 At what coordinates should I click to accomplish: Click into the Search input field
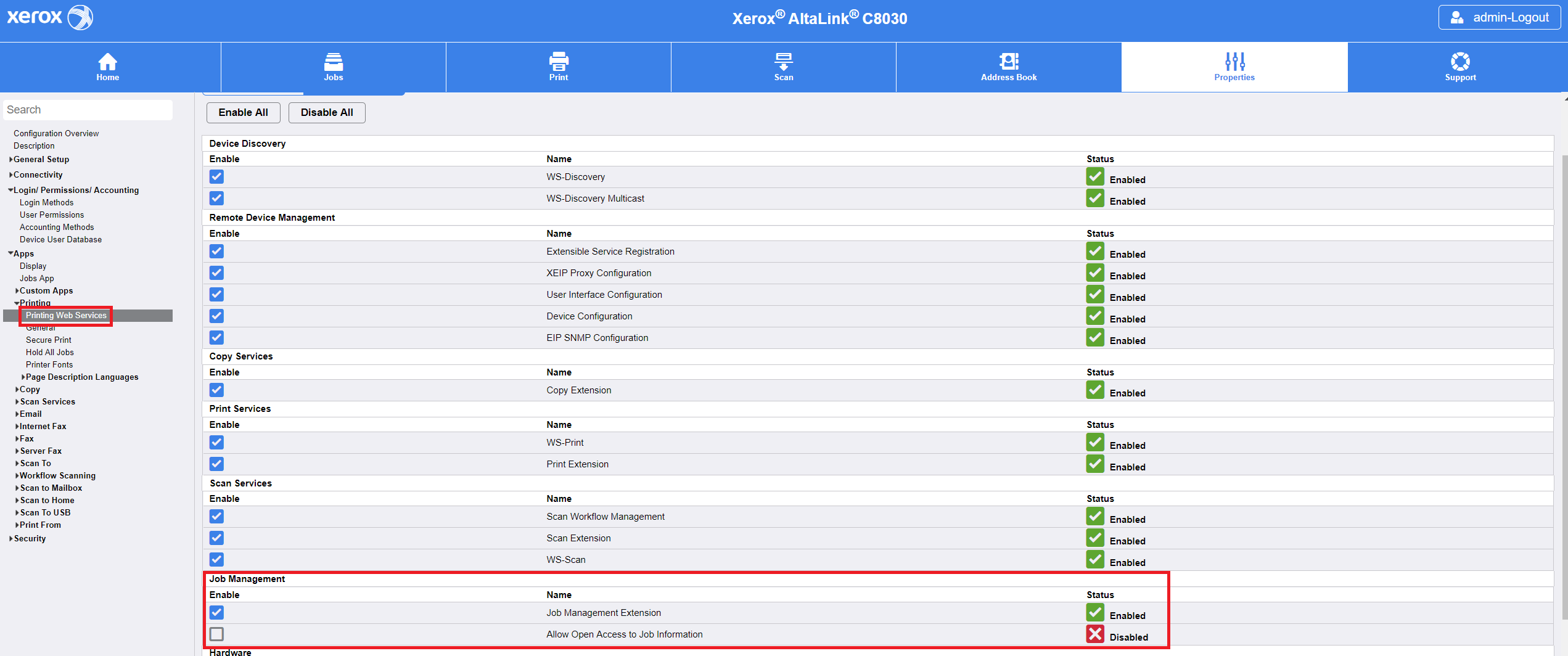point(88,110)
